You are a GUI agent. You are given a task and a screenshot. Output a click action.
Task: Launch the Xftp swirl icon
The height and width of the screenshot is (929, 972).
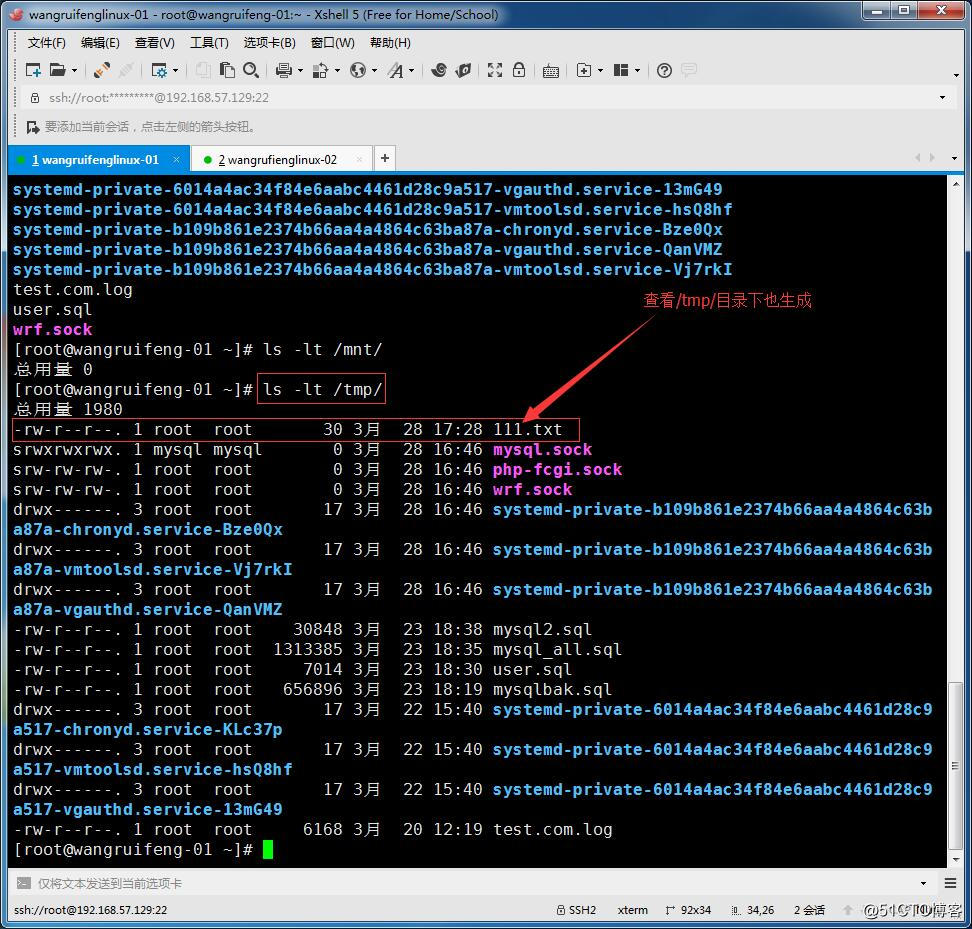click(439, 70)
